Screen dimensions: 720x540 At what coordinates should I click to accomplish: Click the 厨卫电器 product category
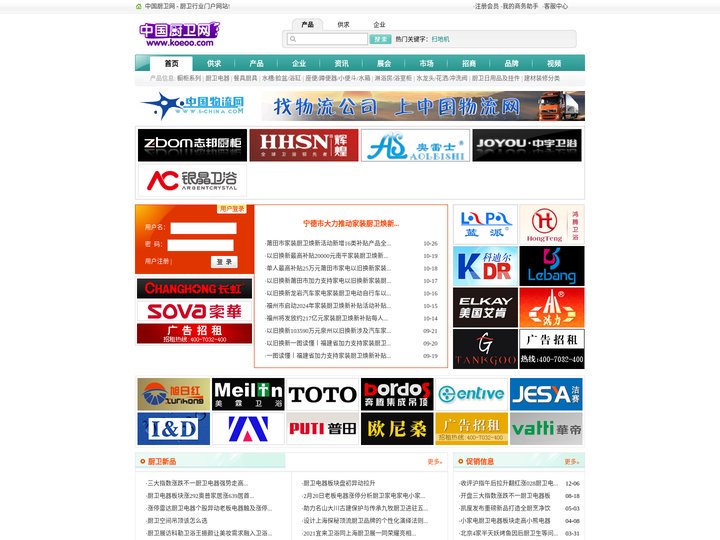coord(217,79)
